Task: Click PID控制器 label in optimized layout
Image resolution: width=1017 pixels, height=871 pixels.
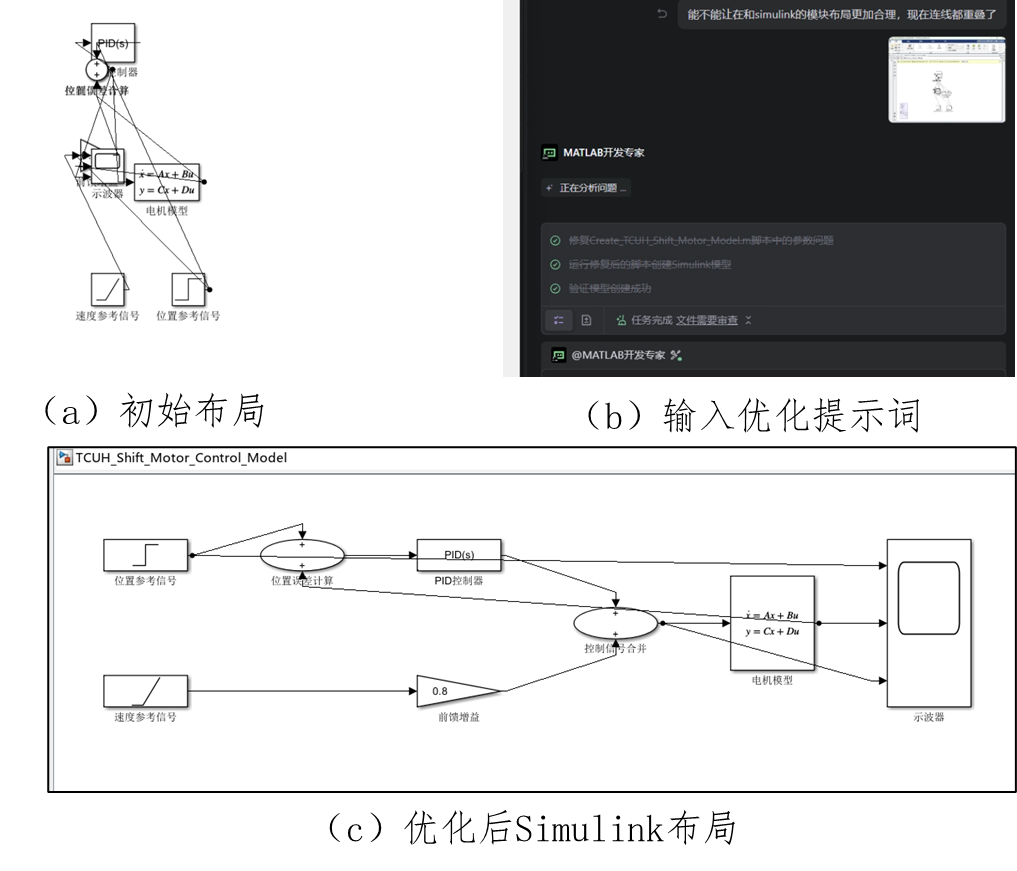Action: click(x=459, y=580)
